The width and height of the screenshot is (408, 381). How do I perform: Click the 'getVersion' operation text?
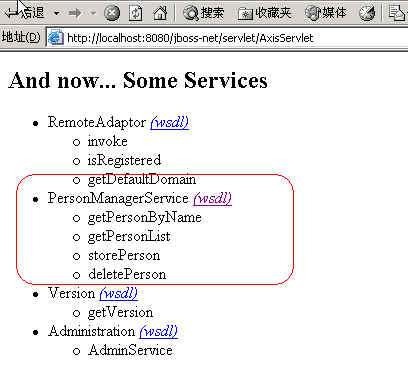[120, 313]
